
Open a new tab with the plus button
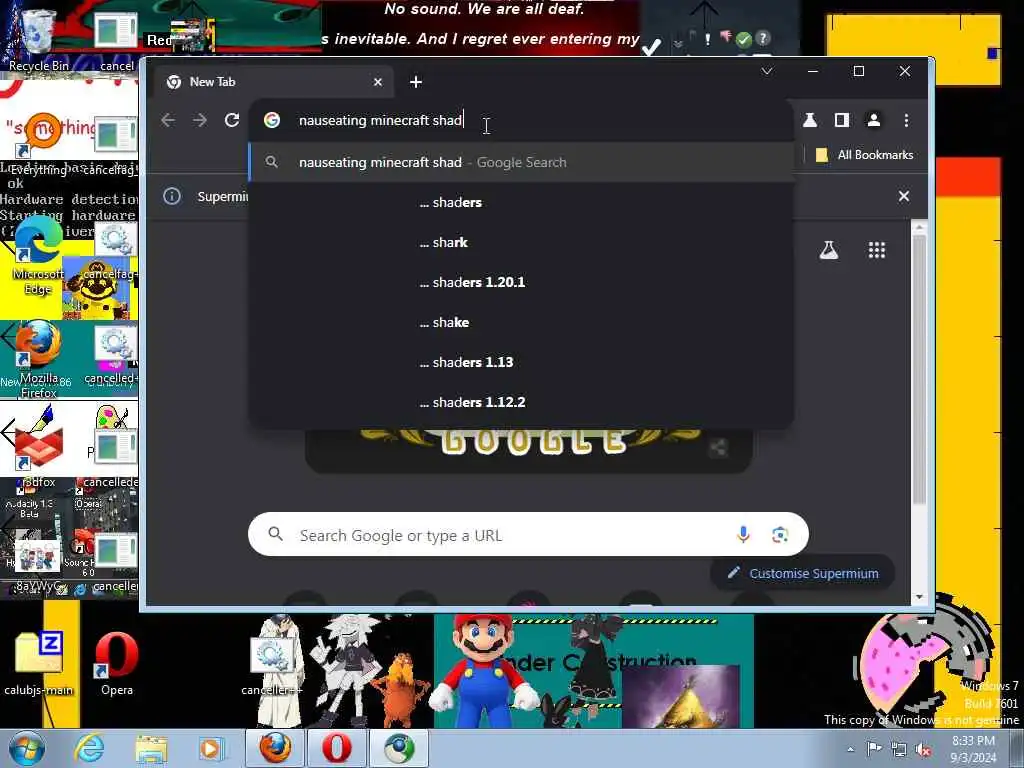(x=416, y=82)
